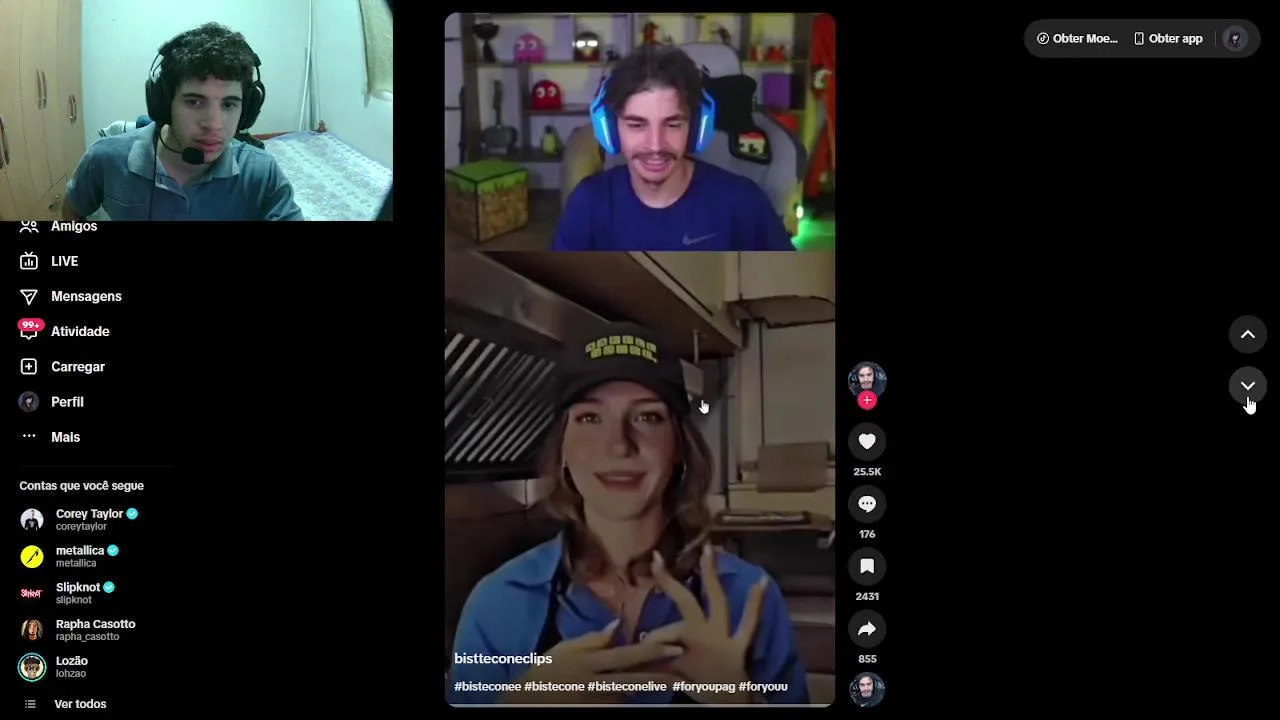Click Slipknot's avatar thumbnail
Image resolution: width=1280 pixels, height=720 pixels.
point(32,593)
